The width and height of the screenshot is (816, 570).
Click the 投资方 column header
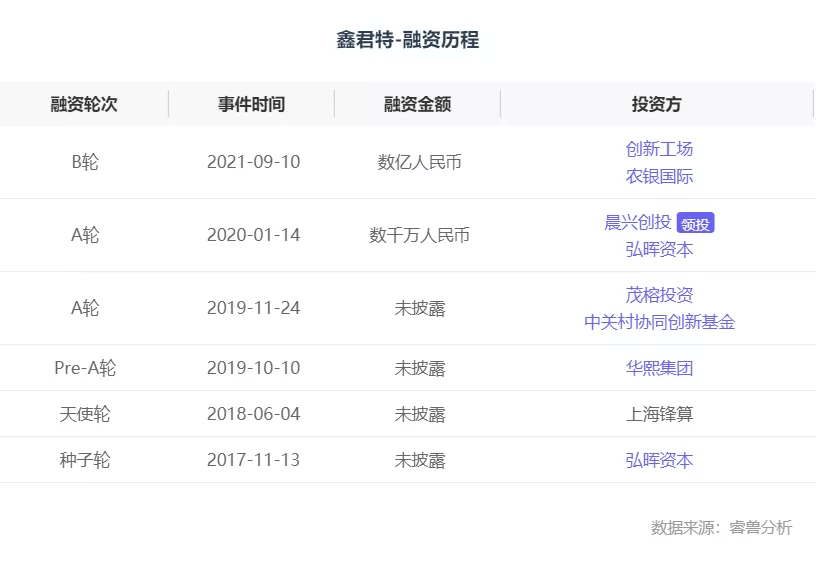[x=657, y=104]
